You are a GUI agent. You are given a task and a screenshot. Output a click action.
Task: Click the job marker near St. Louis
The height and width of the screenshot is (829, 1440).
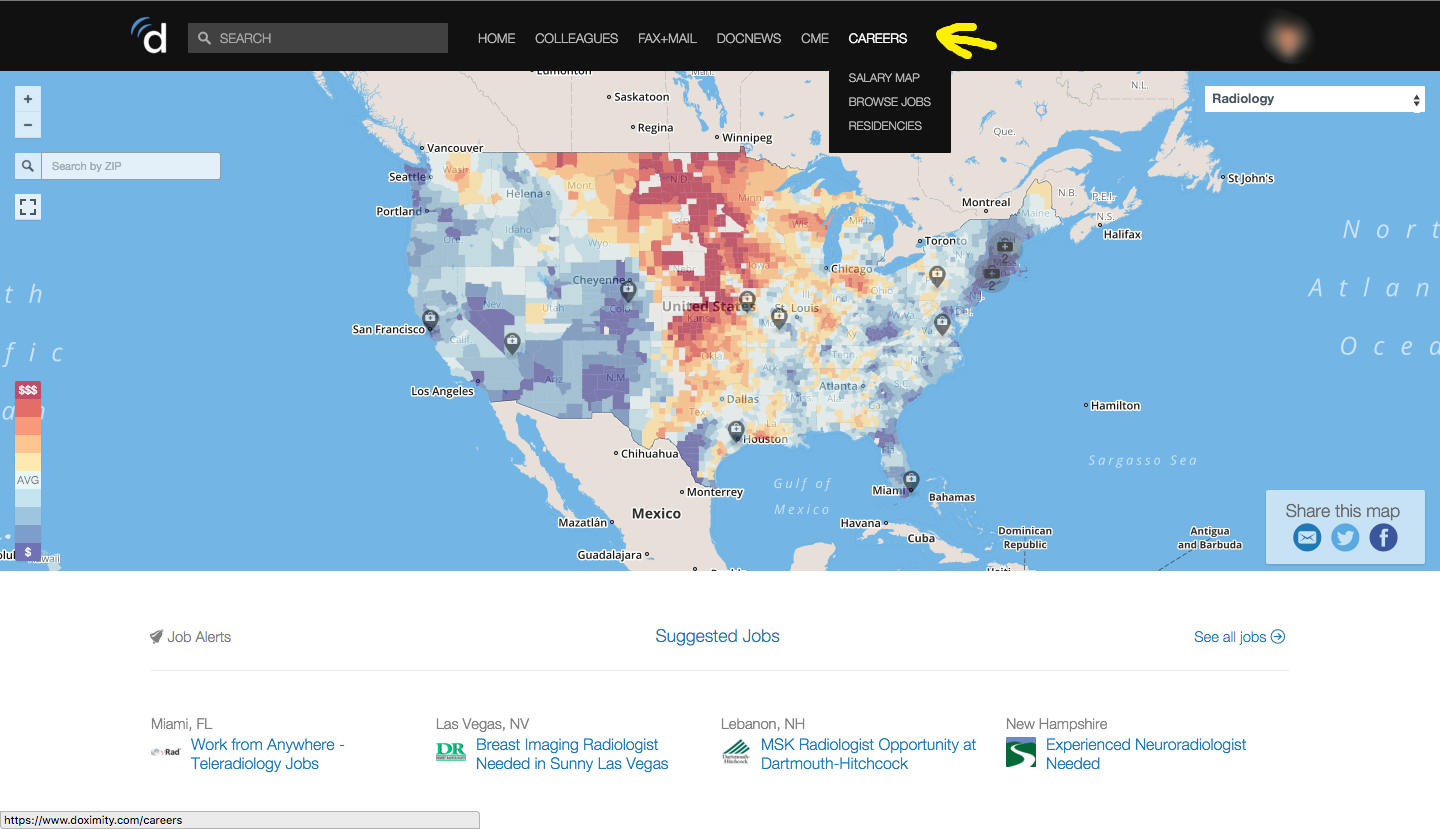(x=779, y=318)
